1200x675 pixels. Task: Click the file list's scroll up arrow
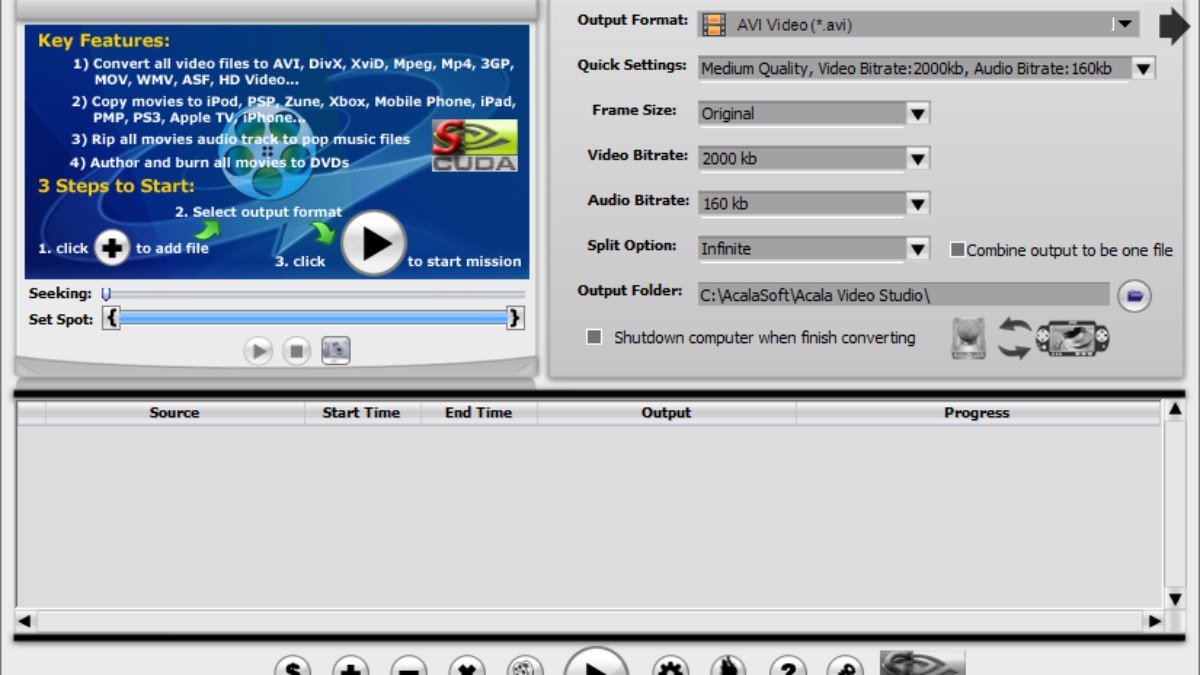1175,411
